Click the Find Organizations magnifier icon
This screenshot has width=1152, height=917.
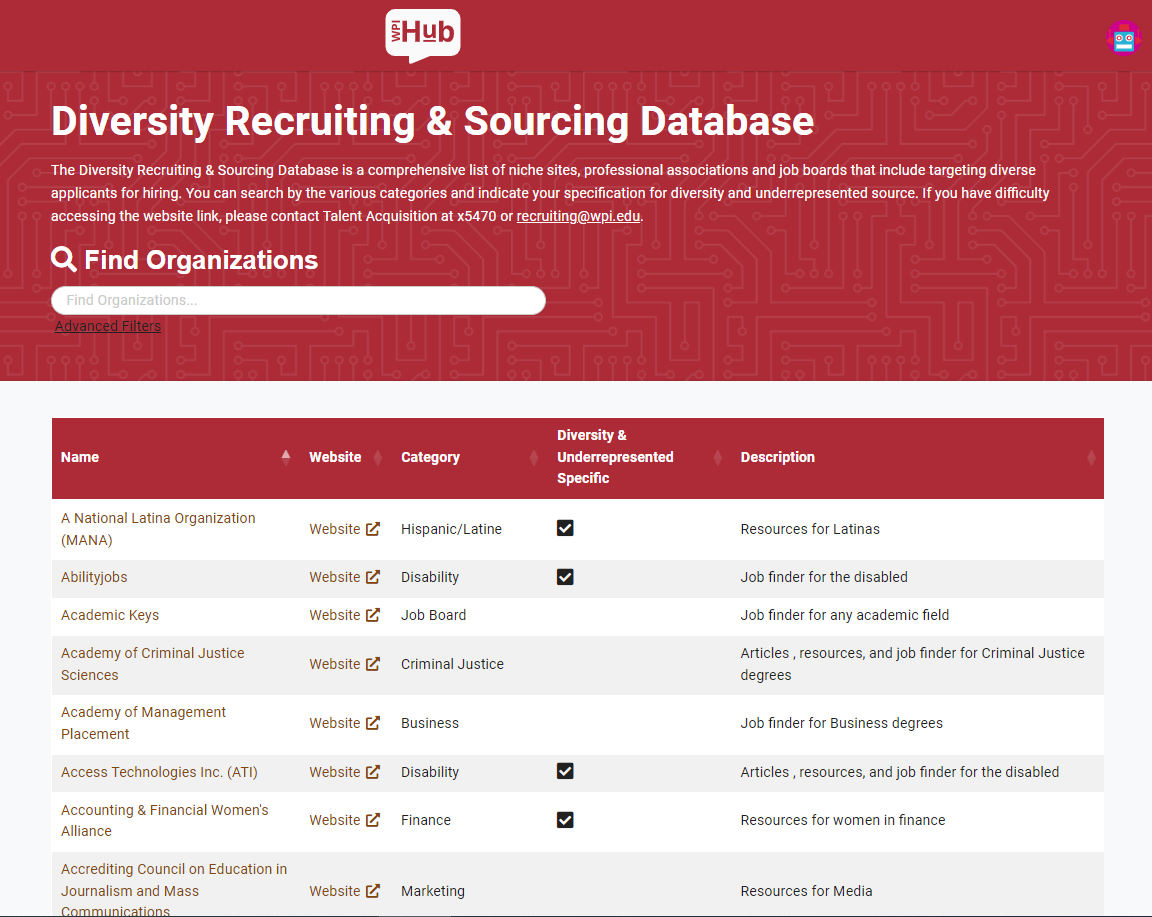[x=64, y=260]
